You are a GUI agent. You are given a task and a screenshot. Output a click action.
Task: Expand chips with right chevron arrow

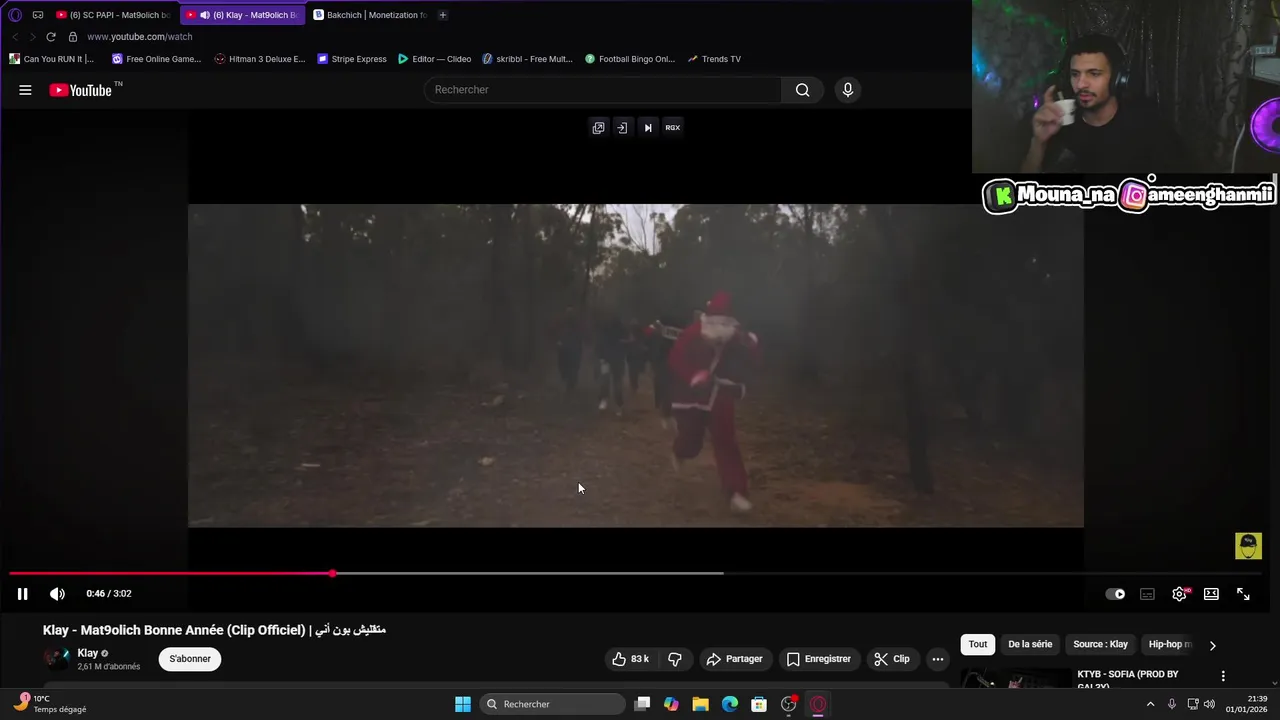point(1212,645)
